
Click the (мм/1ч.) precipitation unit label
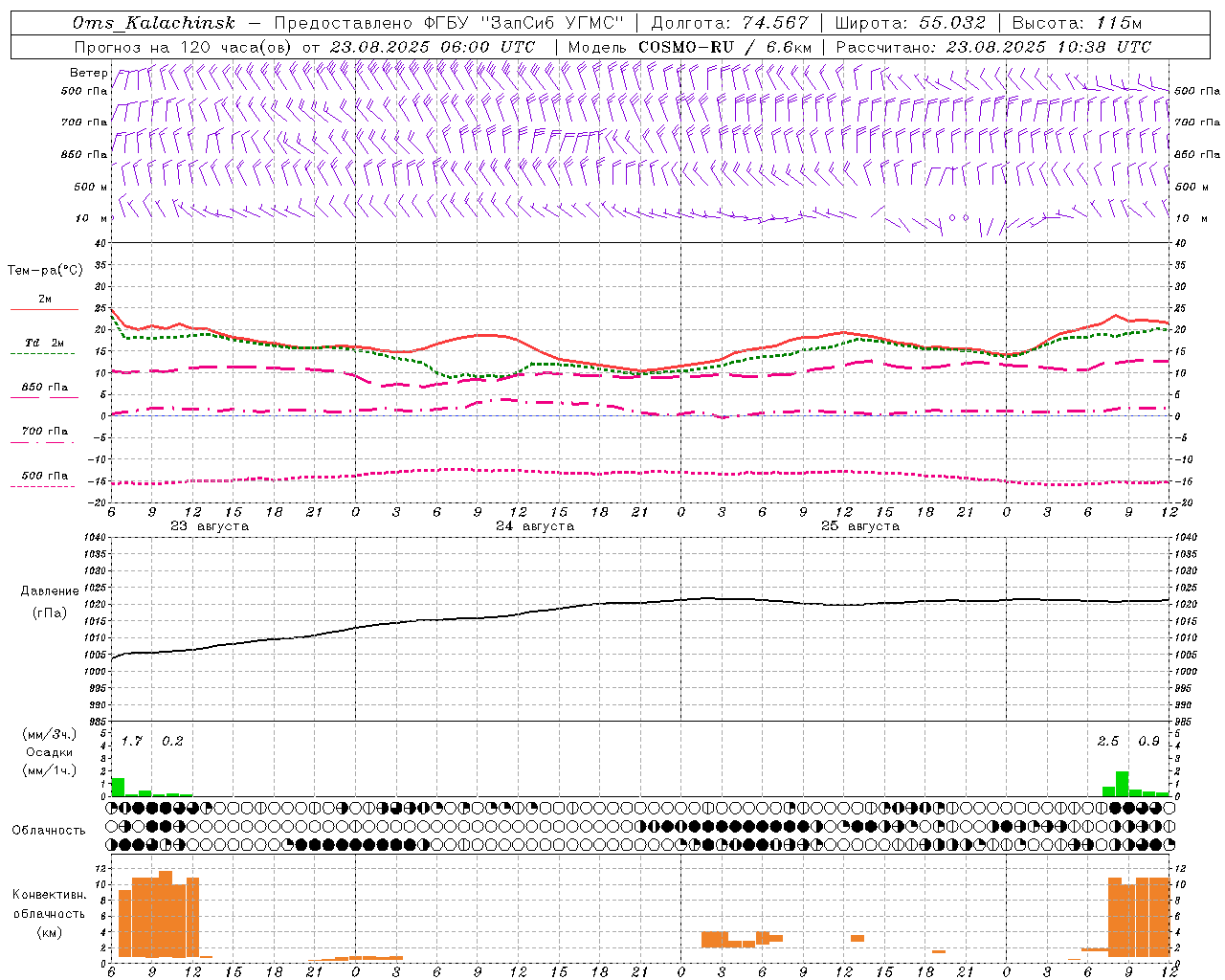[50, 770]
